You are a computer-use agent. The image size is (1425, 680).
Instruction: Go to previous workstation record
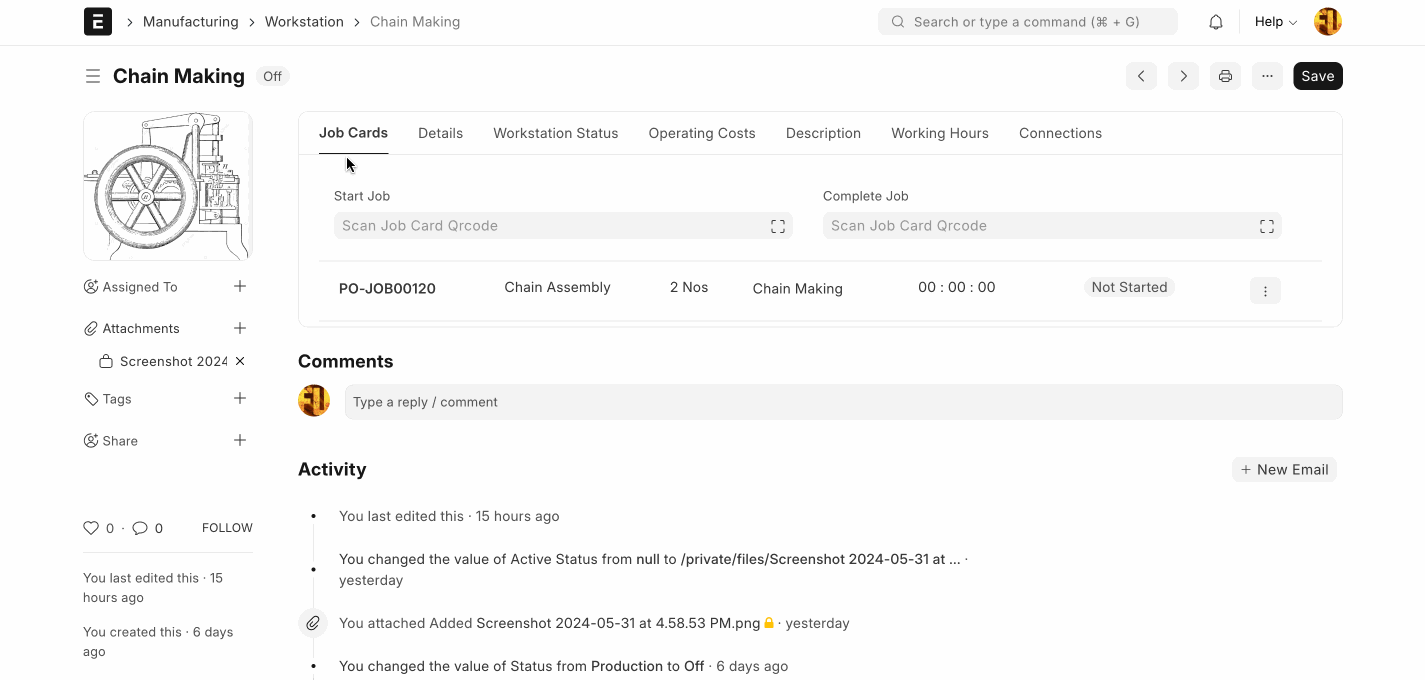(x=1141, y=76)
